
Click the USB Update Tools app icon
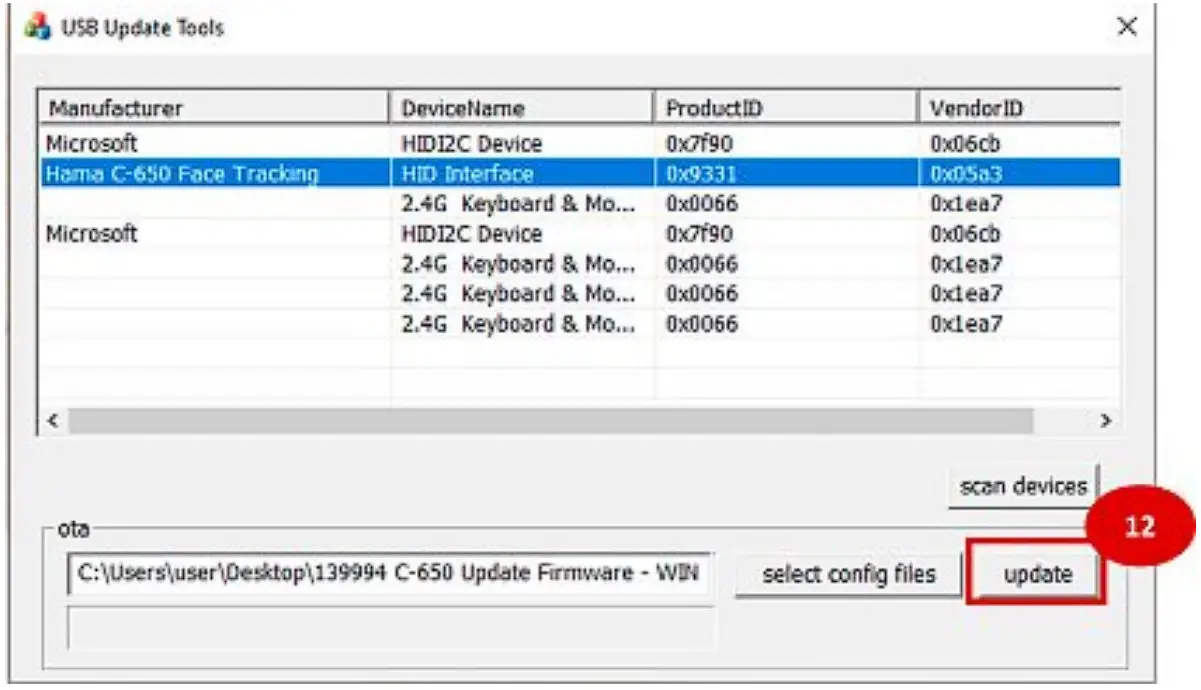(37, 26)
